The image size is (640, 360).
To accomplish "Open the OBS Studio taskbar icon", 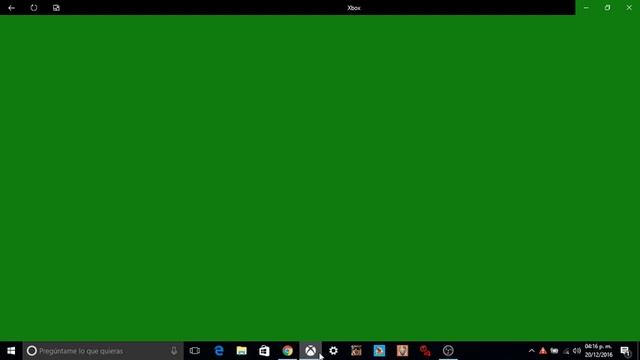I will 448,351.
